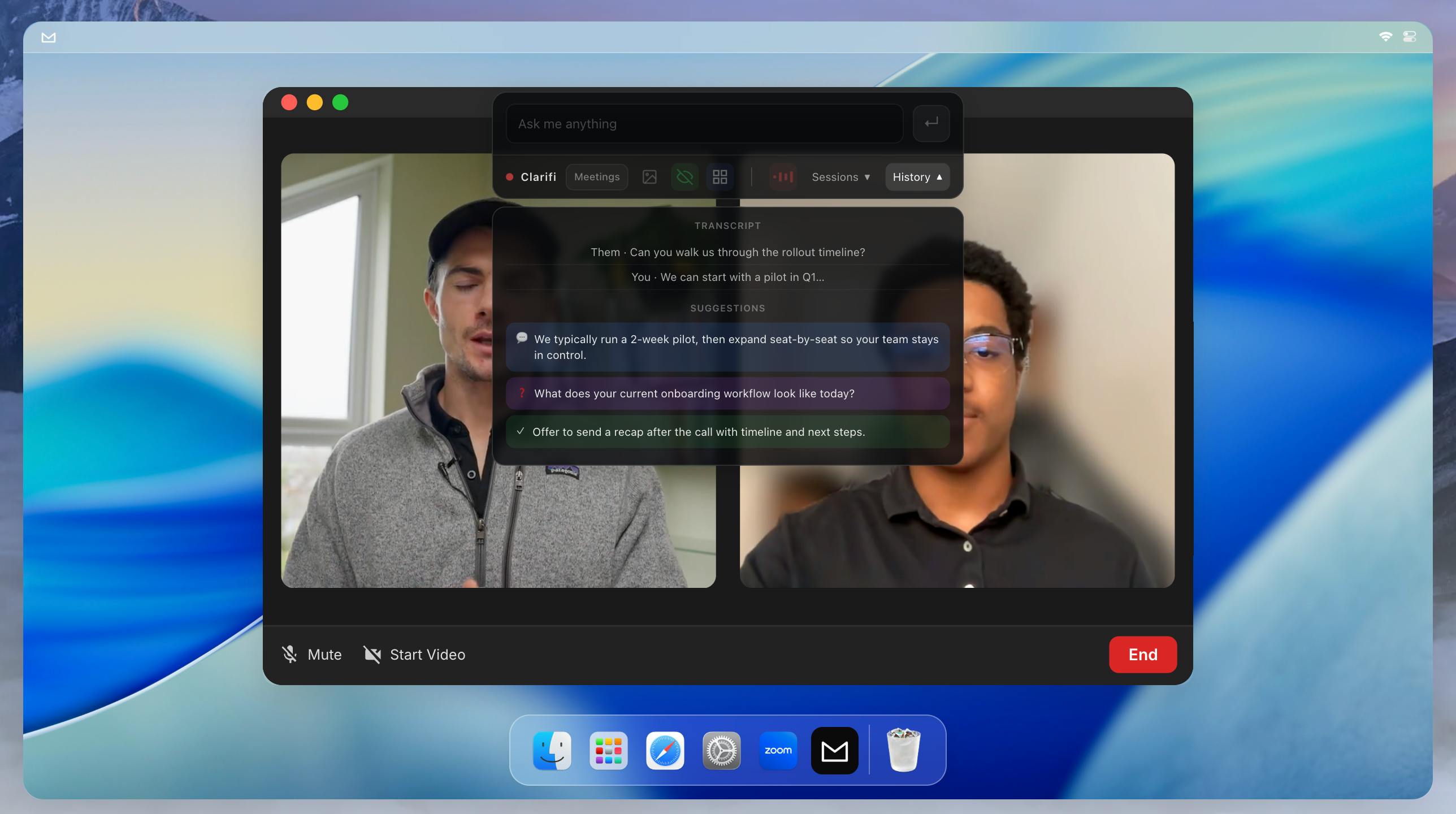Collapse the History panel
Viewport: 1456px width, 814px height.
(x=917, y=177)
